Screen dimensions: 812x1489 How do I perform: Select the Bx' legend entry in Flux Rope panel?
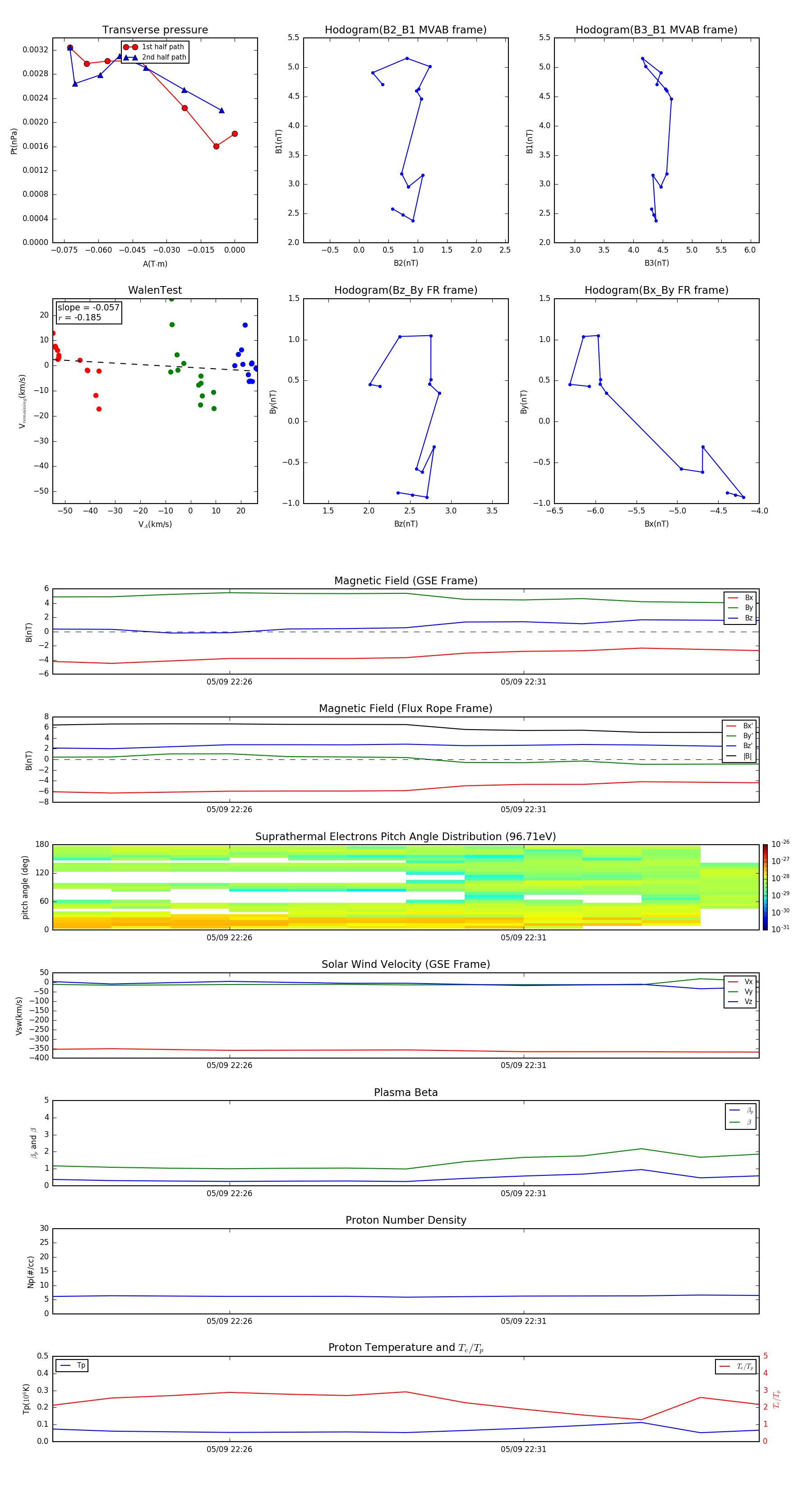(740, 726)
